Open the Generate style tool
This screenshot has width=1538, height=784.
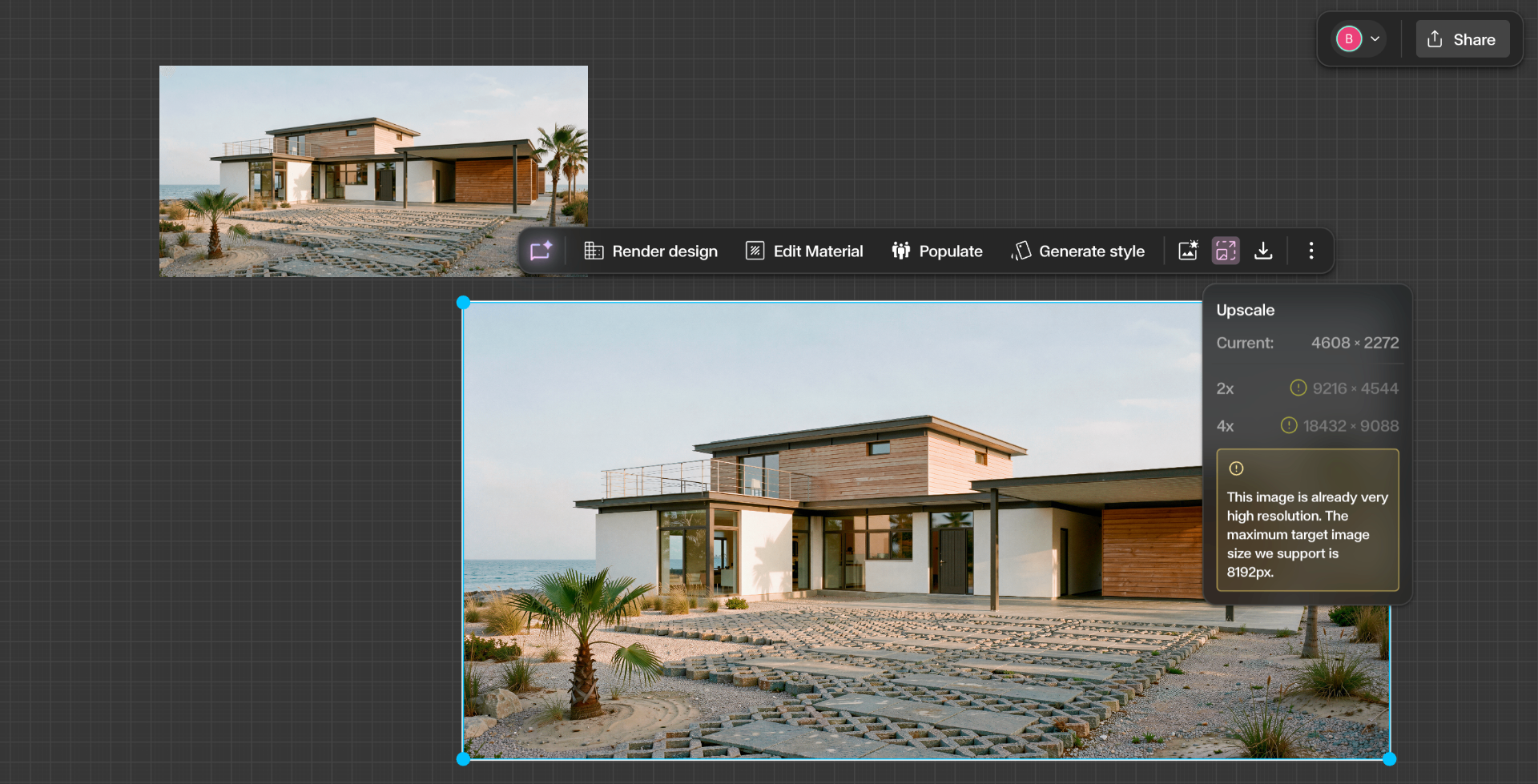(x=1078, y=251)
